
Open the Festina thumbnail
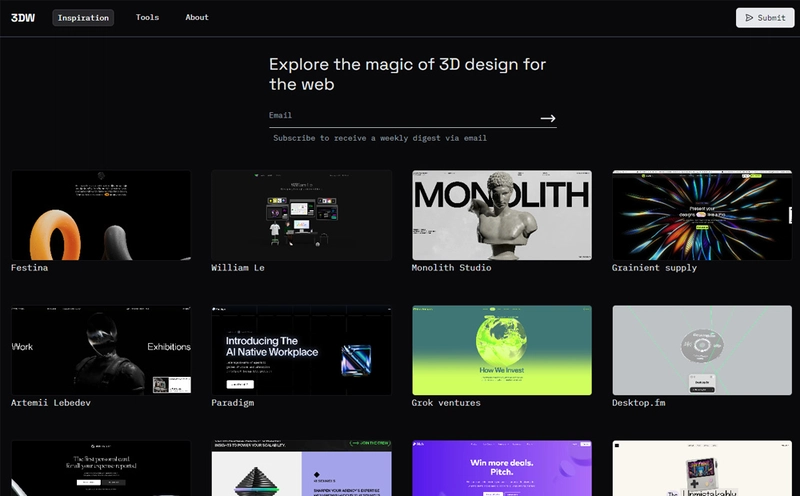101,215
